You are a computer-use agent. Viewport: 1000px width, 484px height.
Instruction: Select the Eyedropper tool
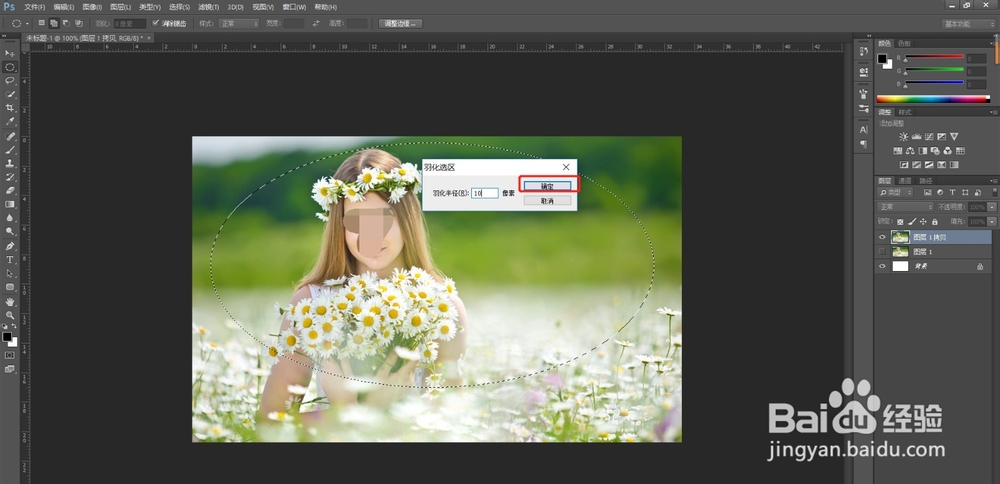pyautogui.click(x=10, y=121)
